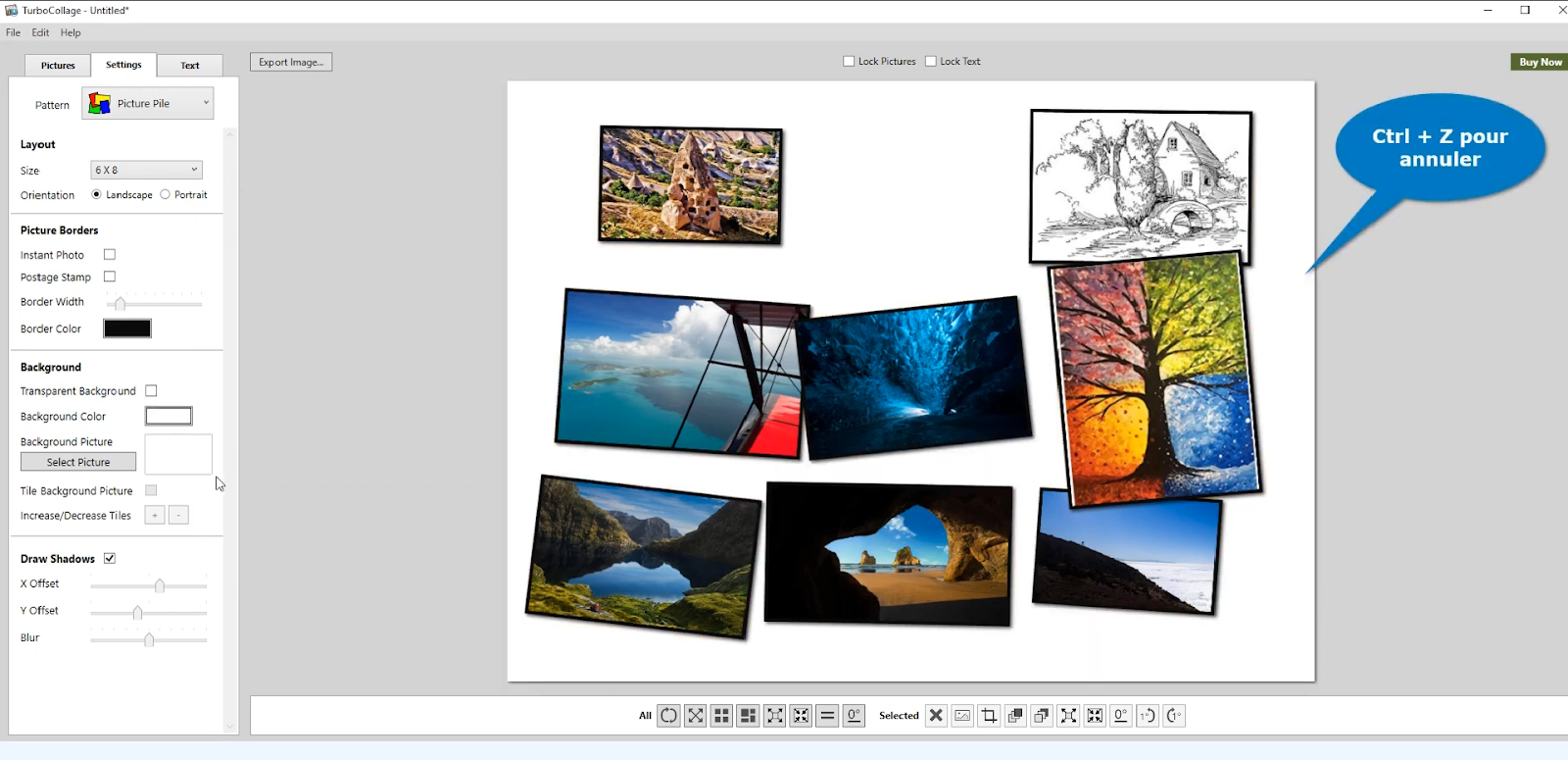
Task: Click Select Picture for the background
Action: pos(78,463)
